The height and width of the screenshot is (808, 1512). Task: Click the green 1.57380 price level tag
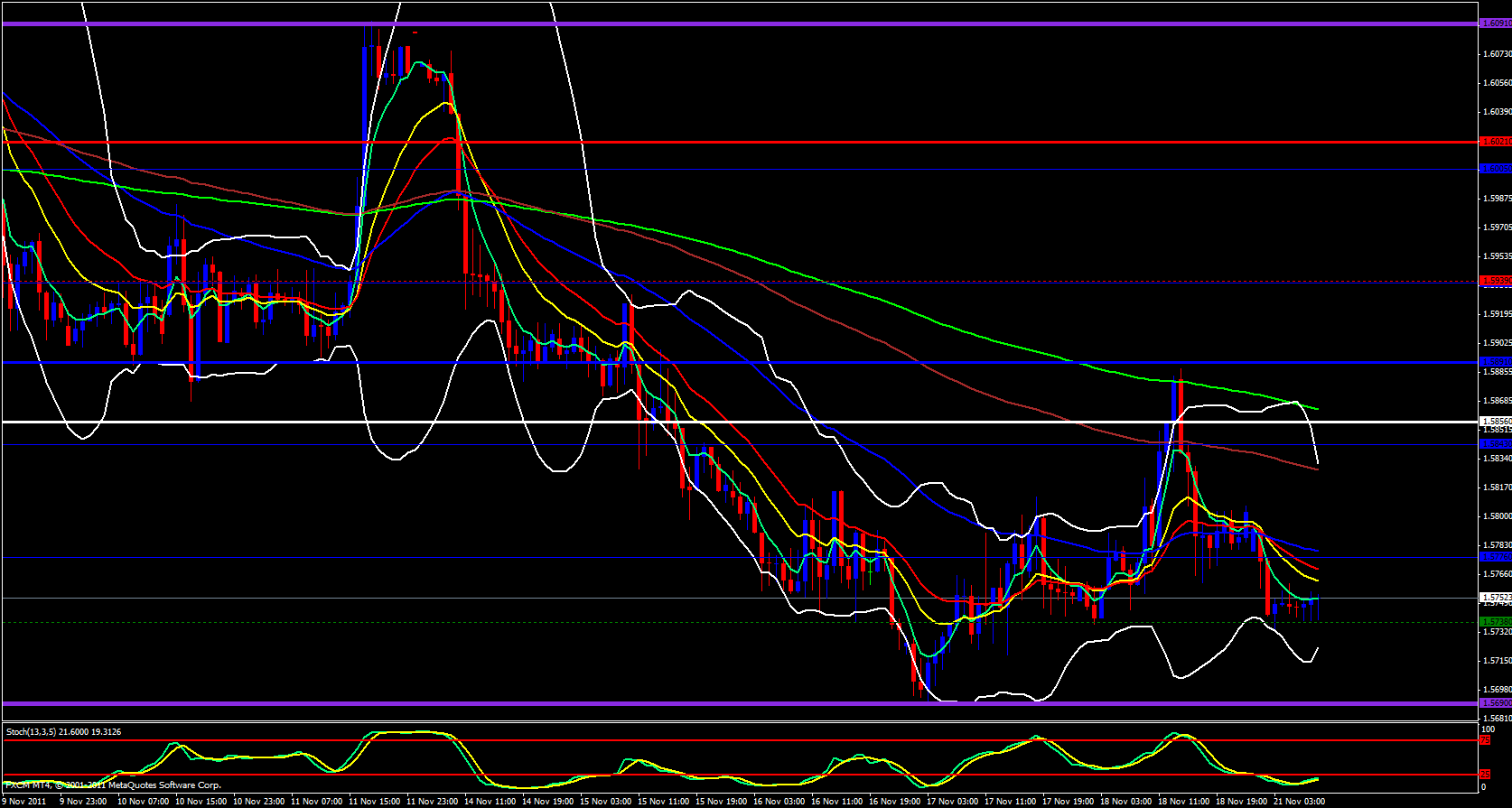1495,622
